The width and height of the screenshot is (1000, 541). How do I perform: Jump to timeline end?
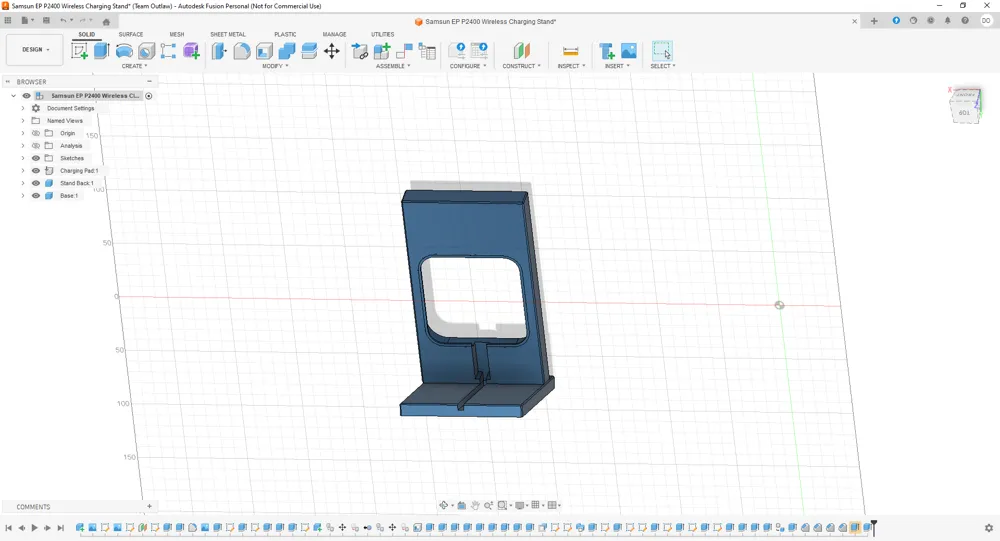coord(61,528)
